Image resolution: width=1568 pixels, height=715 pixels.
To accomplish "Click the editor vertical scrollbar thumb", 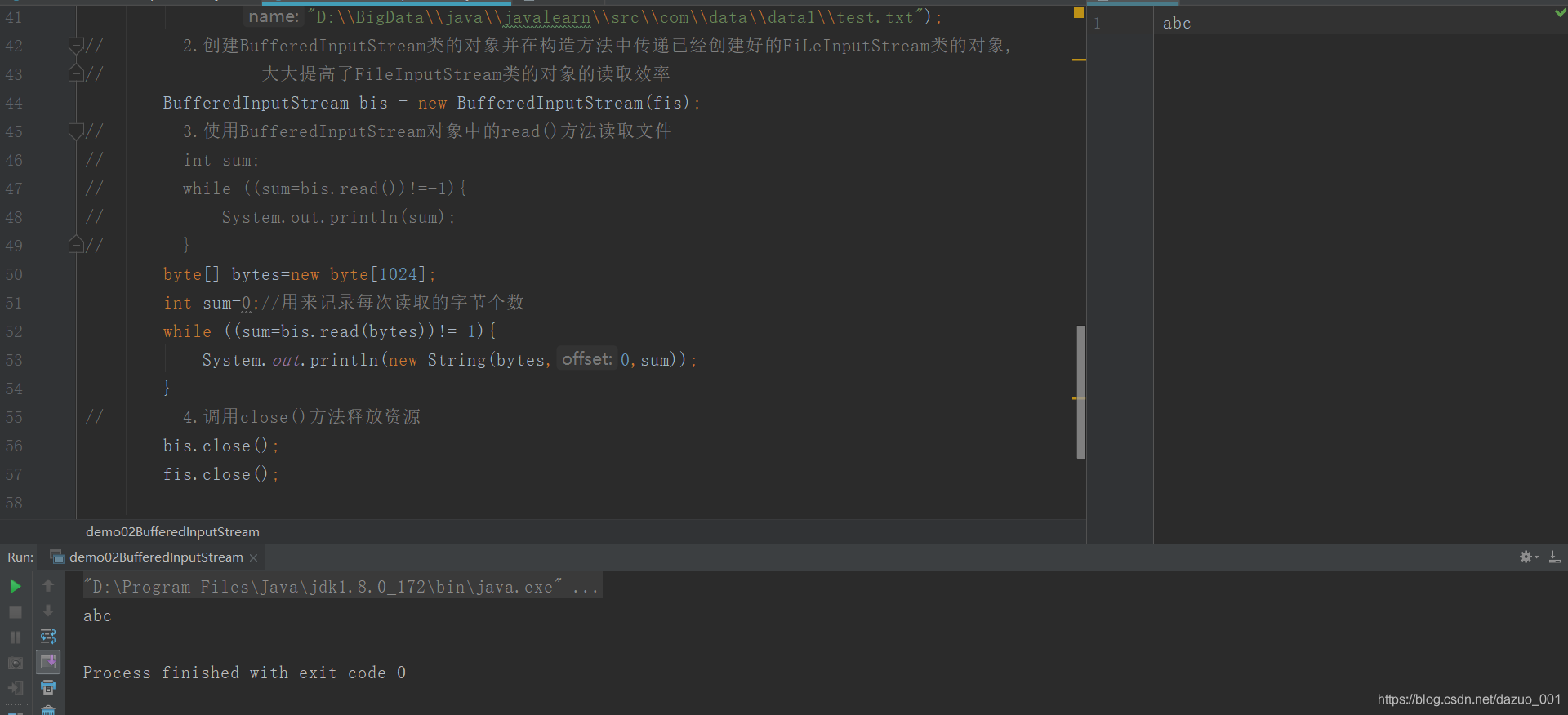I will [1080, 393].
